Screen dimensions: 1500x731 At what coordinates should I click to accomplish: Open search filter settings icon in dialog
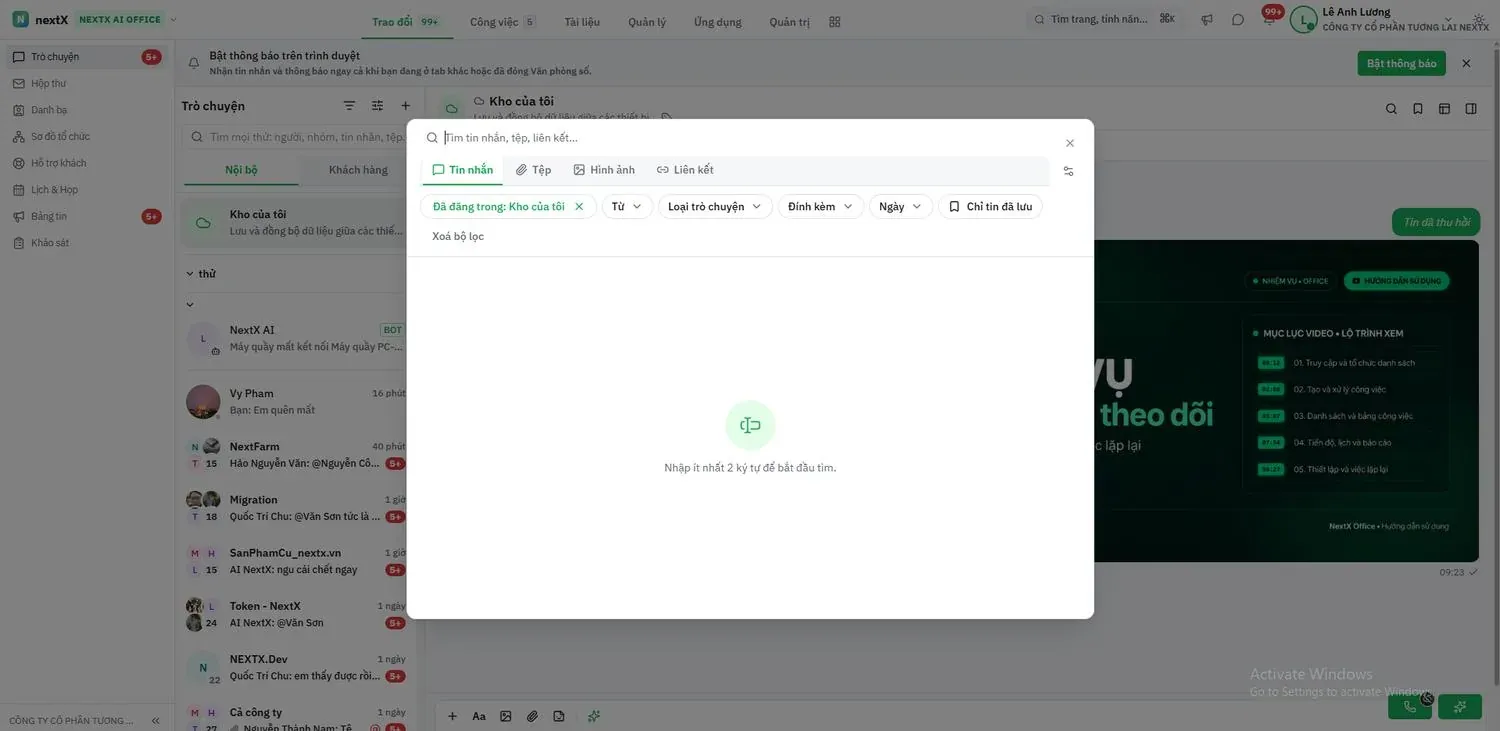[x=1068, y=171]
